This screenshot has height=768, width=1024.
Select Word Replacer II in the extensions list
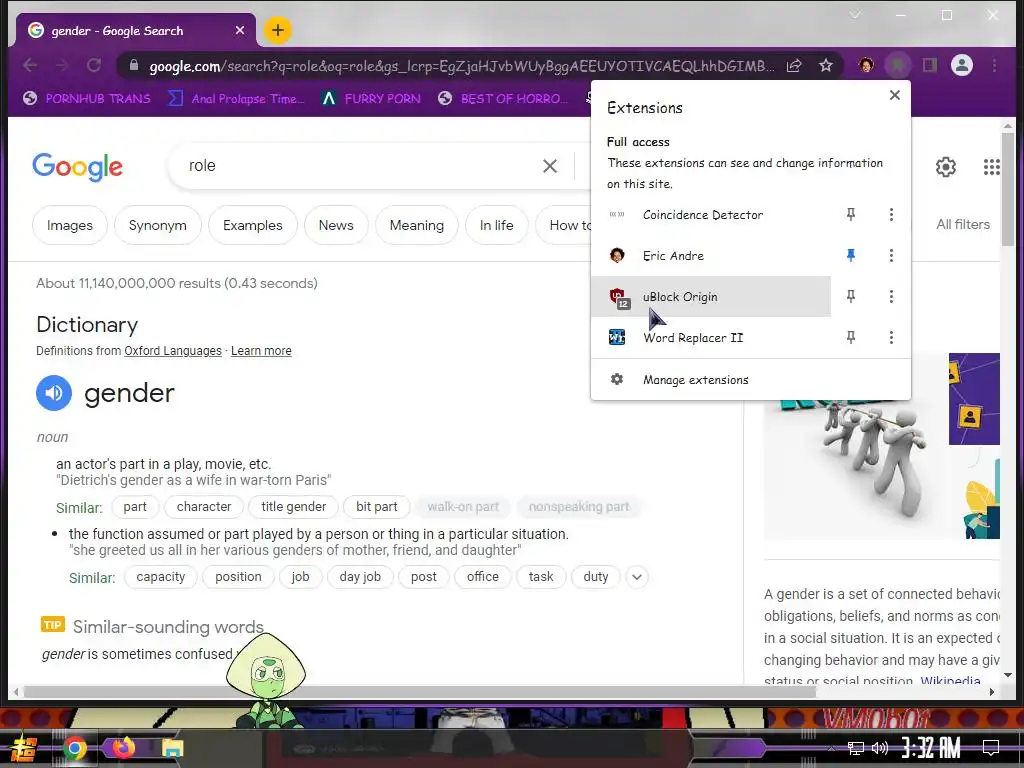(711, 338)
